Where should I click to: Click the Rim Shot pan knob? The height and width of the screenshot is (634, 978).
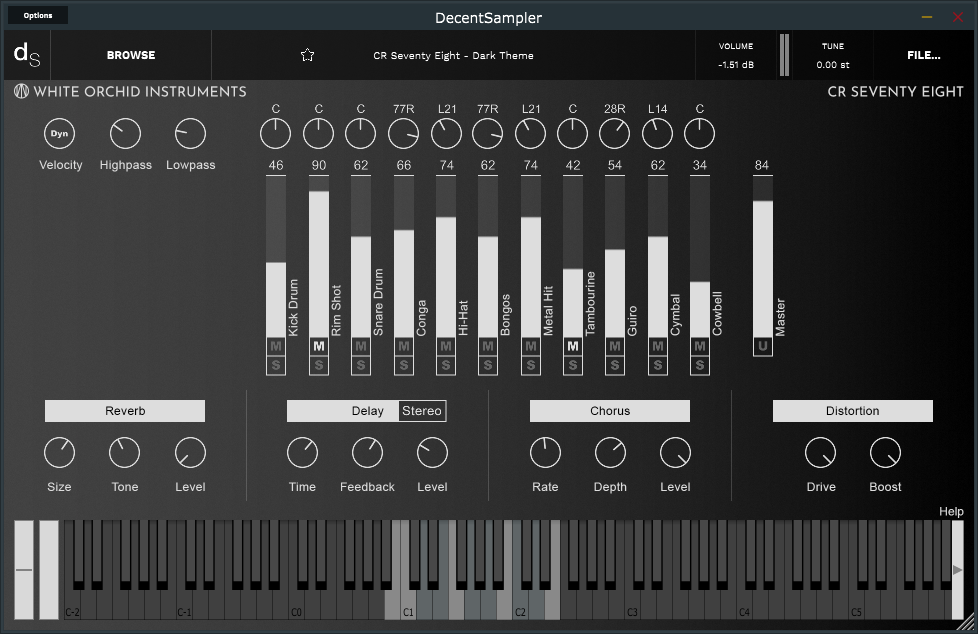pyautogui.click(x=318, y=134)
